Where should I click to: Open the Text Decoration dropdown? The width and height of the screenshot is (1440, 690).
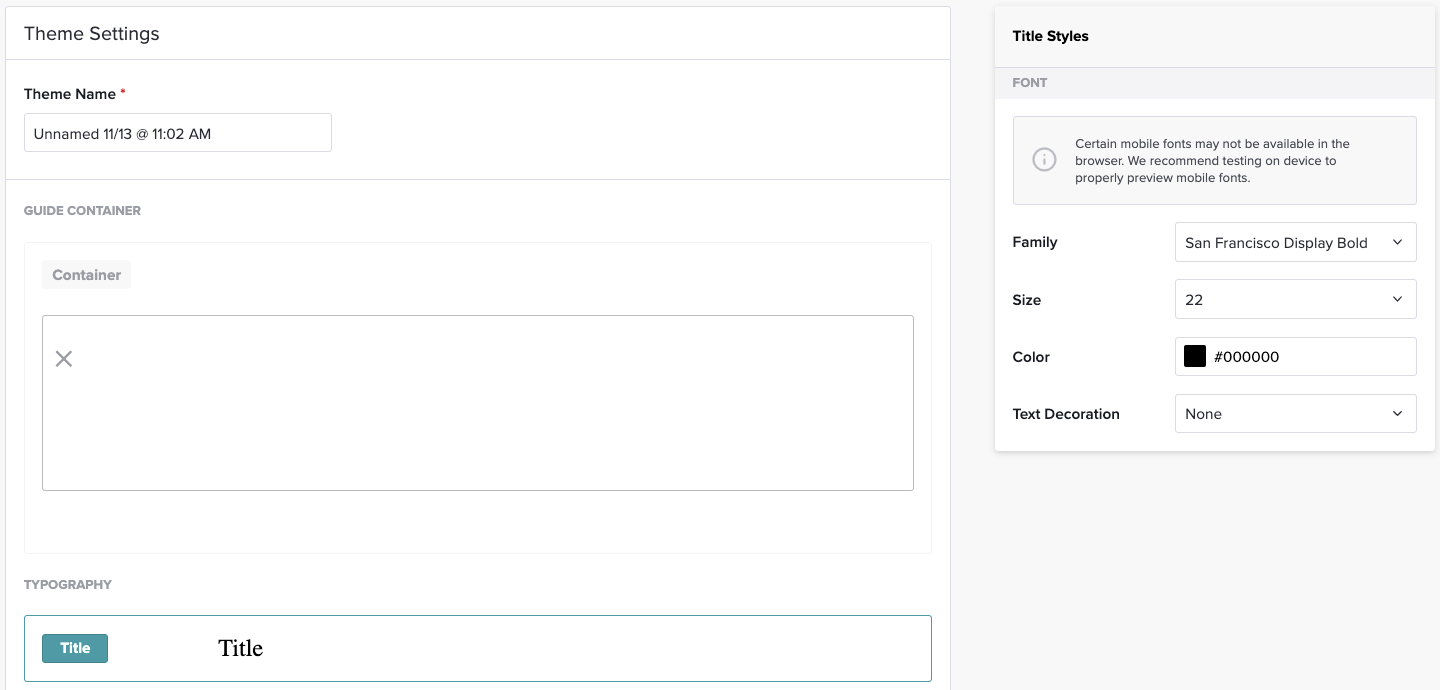1295,414
